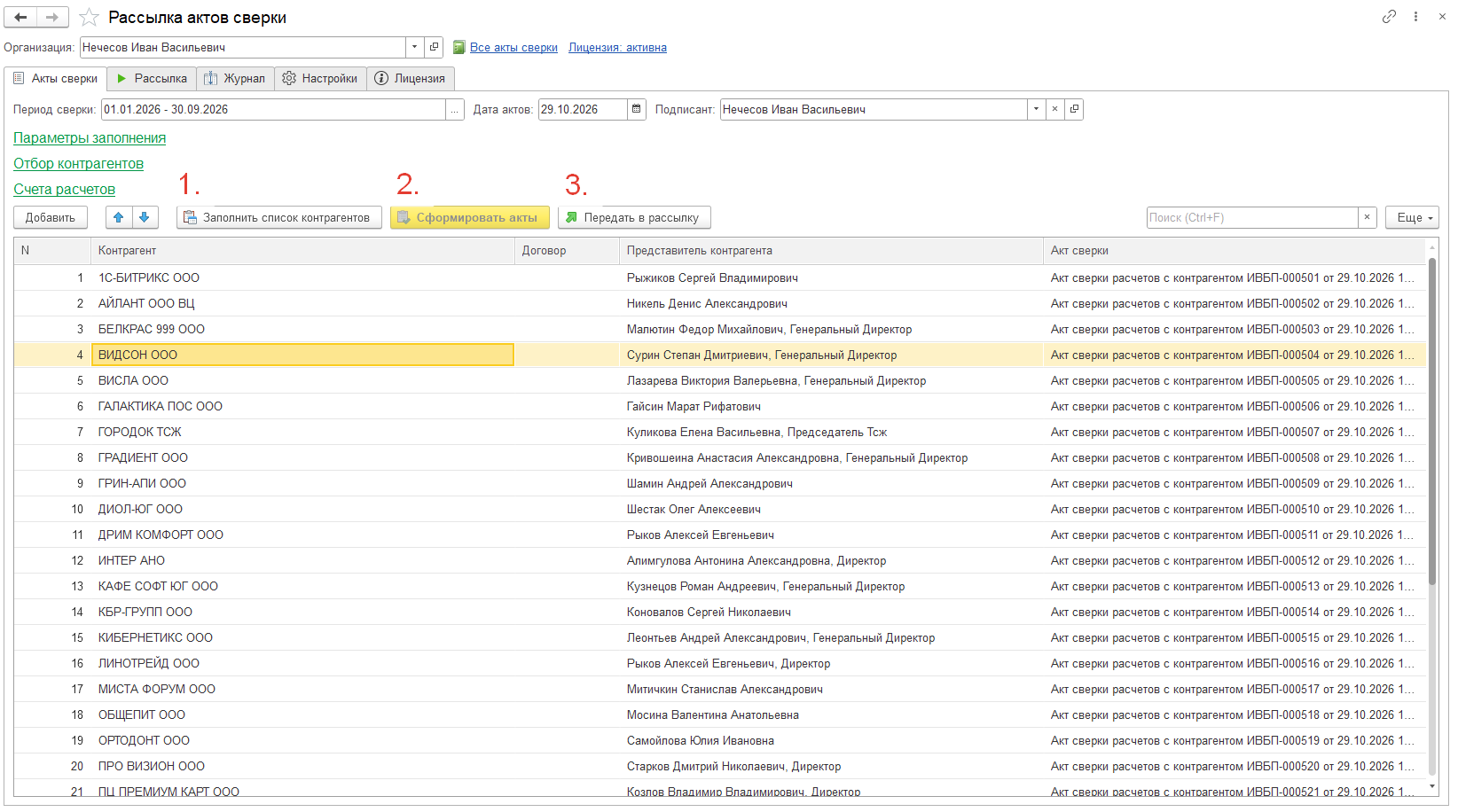Click the Период сверки date range field

tap(273, 109)
